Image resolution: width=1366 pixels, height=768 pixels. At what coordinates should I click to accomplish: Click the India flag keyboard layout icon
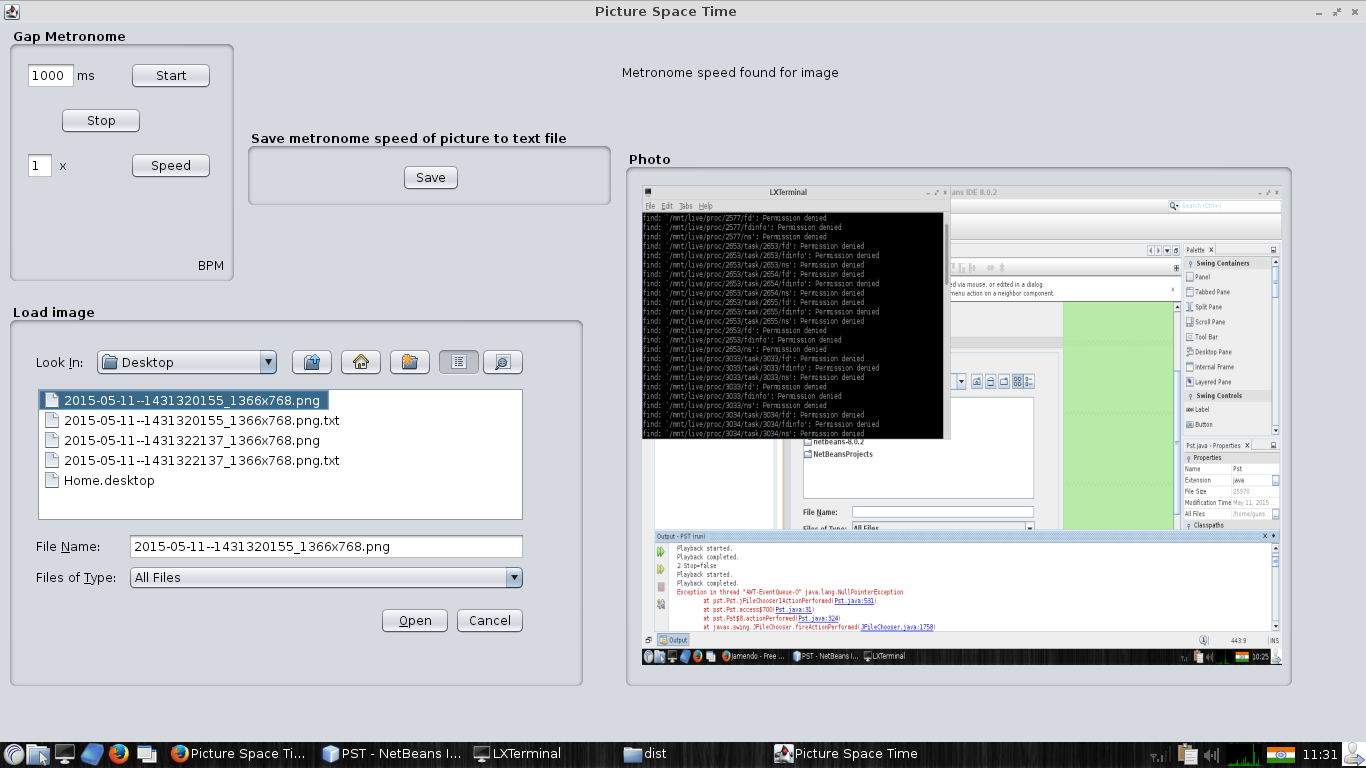tap(1280, 754)
